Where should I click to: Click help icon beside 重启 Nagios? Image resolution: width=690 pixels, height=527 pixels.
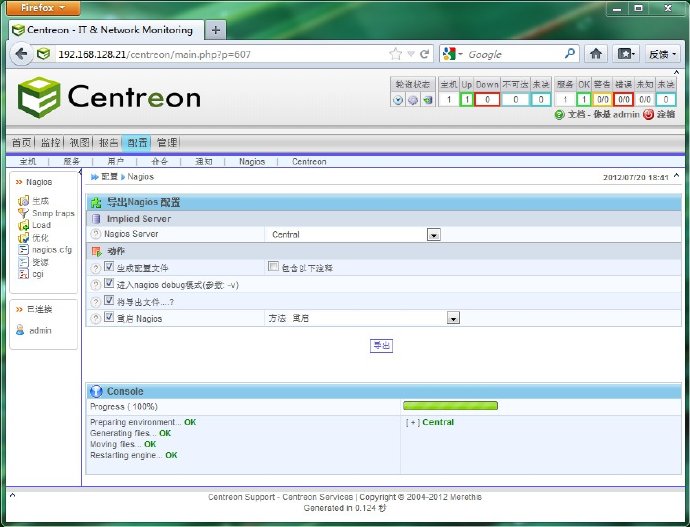point(95,318)
